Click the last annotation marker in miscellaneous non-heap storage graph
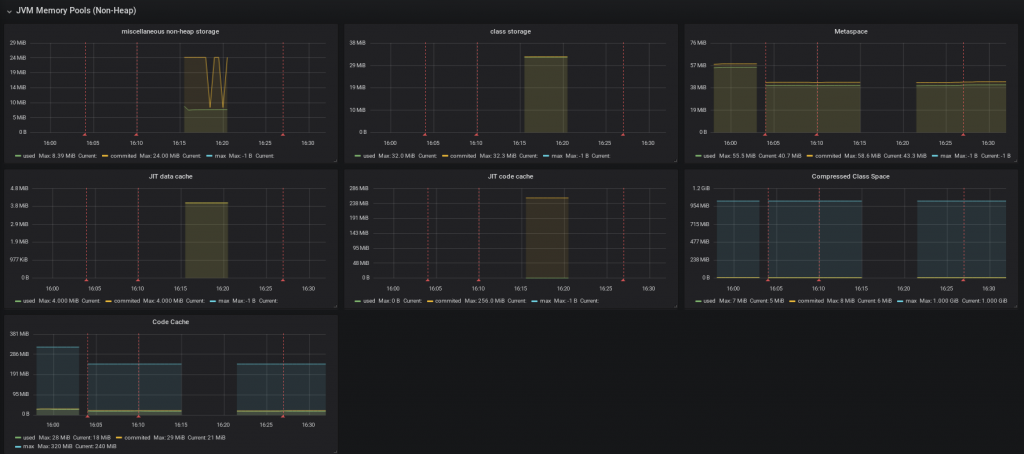 click(283, 133)
